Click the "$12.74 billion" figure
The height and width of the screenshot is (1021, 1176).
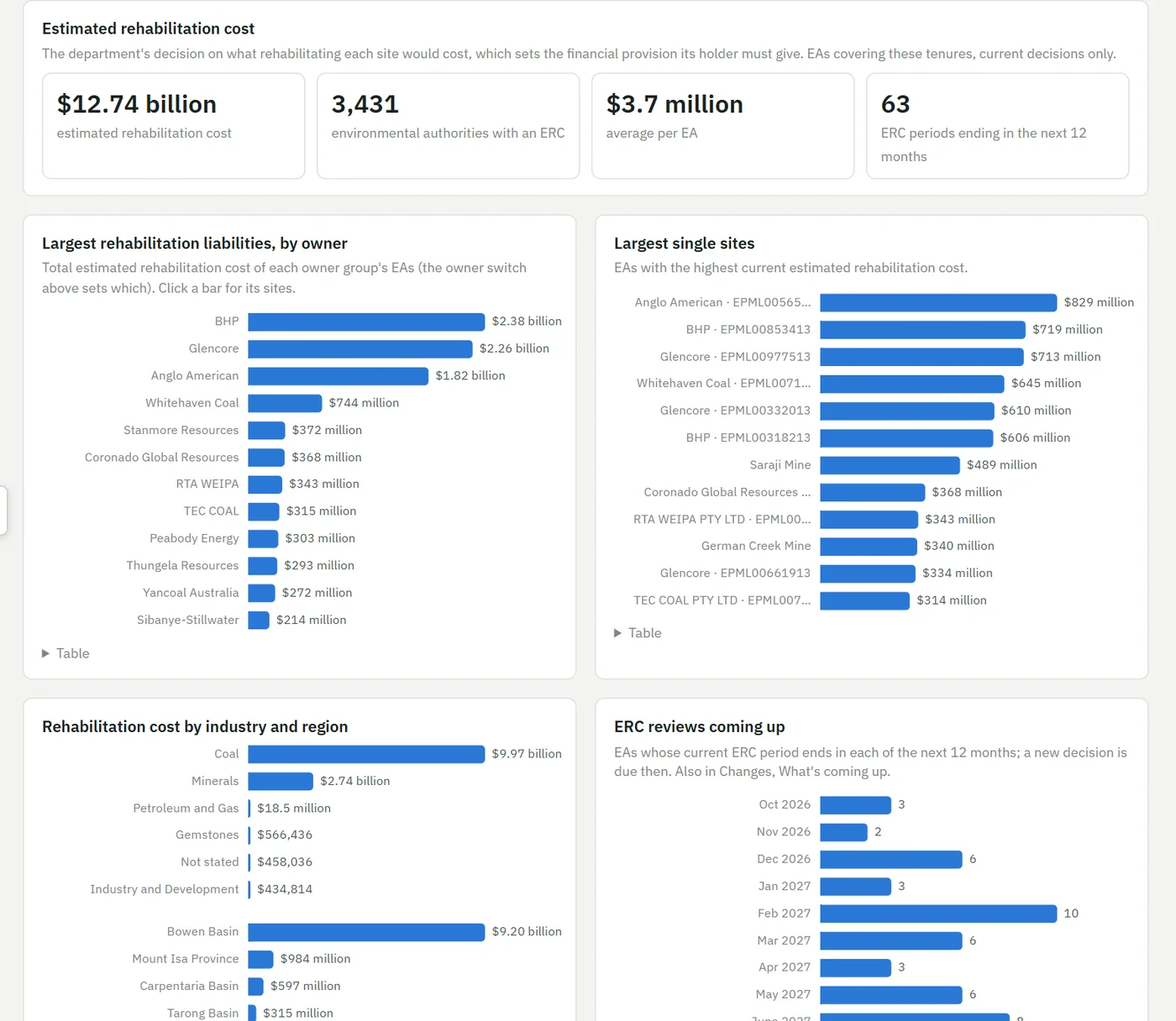click(137, 104)
